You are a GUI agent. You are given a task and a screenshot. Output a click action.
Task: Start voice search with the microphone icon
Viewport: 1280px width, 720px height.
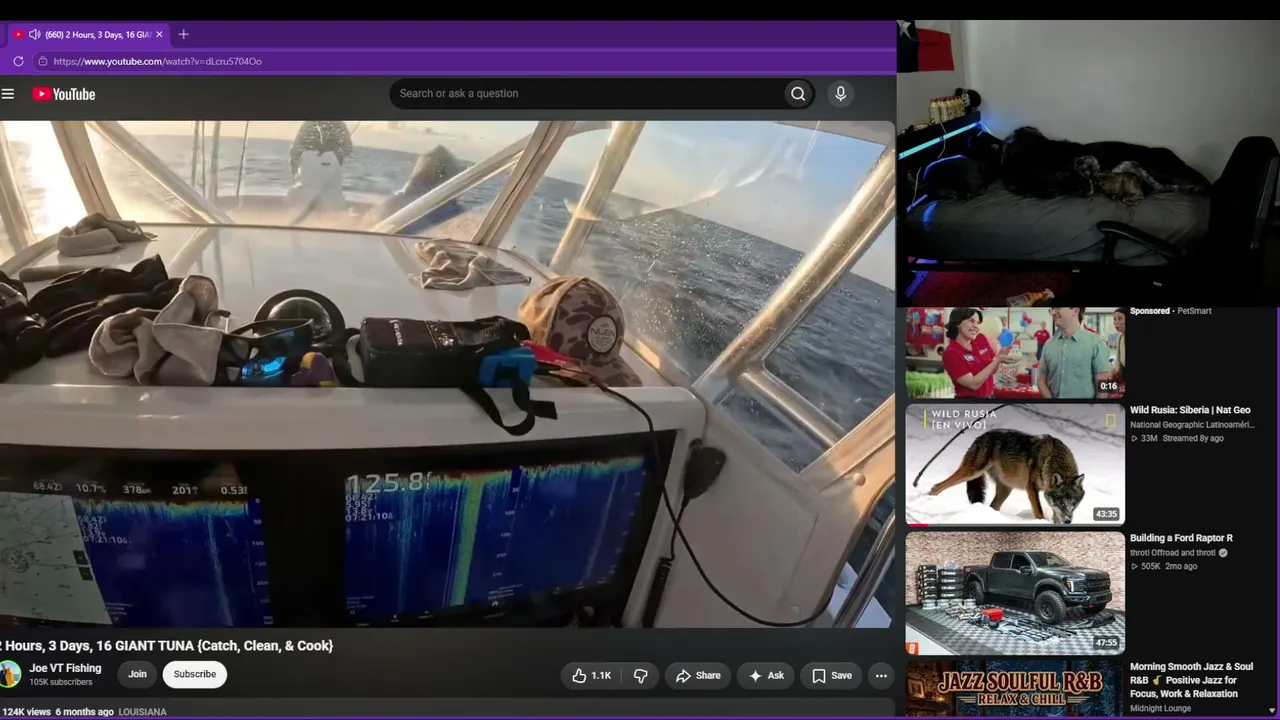click(840, 94)
